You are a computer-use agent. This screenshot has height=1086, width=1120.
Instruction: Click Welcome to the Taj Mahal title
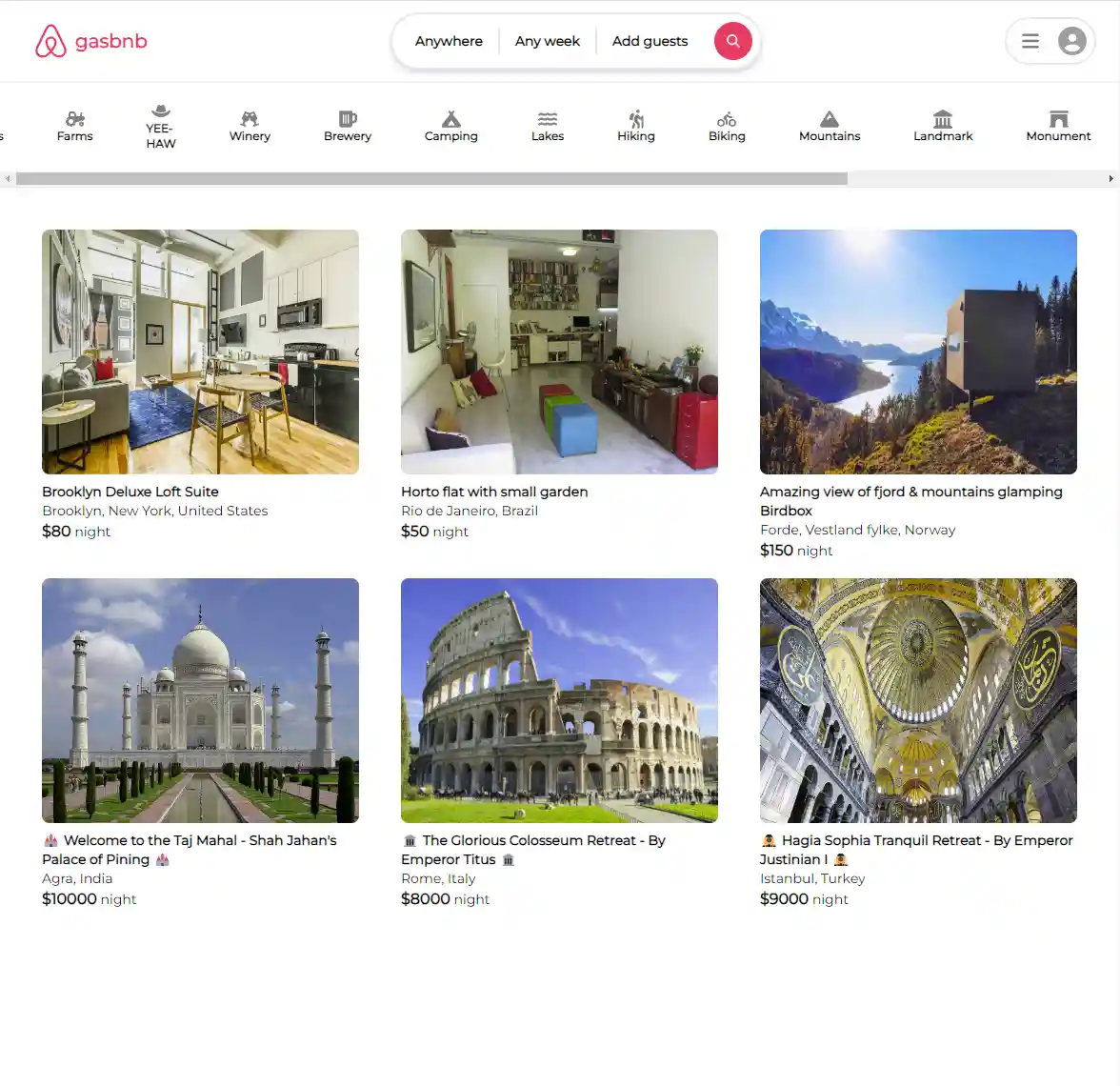pyautogui.click(x=190, y=850)
